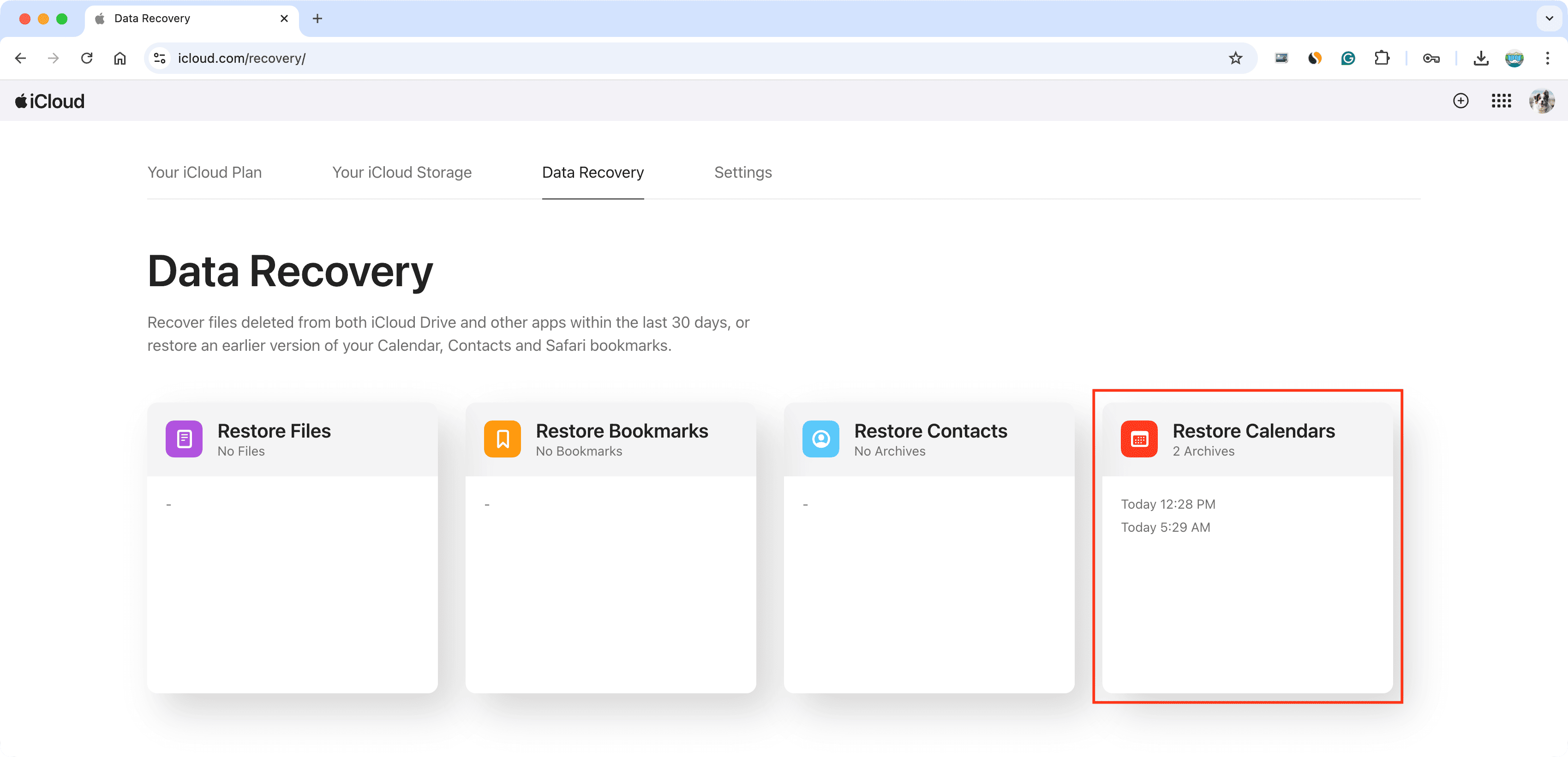
Task: Click the orange Restore Bookmarks icon
Action: point(502,439)
